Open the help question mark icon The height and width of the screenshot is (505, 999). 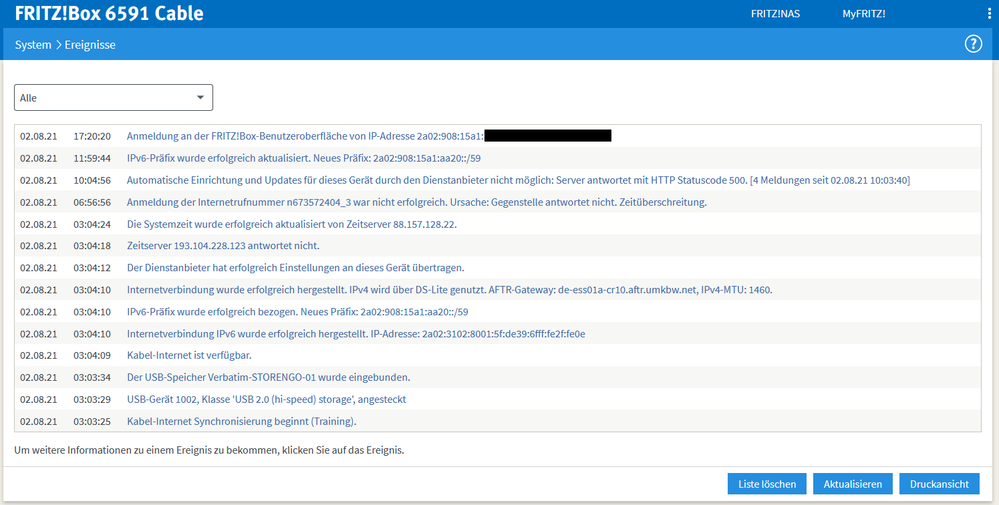(x=973, y=44)
